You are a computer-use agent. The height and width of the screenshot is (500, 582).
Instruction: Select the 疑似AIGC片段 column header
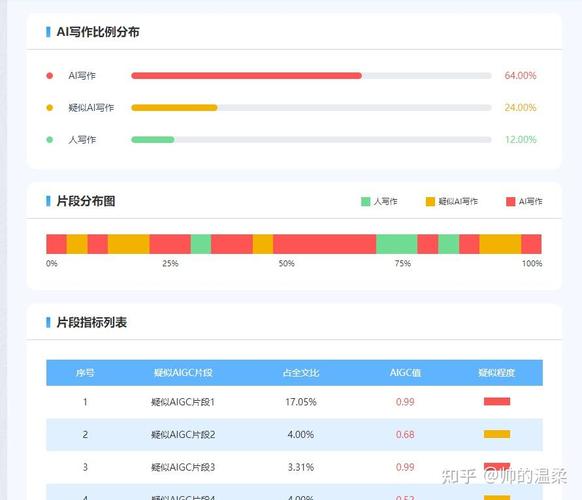183,373
